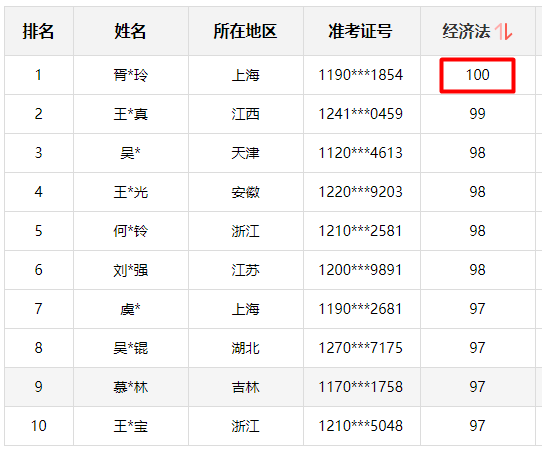Image resolution: width=542 pixels, height=449 pixels.
Task: Click region 江苏
Action: coord(245,270)
